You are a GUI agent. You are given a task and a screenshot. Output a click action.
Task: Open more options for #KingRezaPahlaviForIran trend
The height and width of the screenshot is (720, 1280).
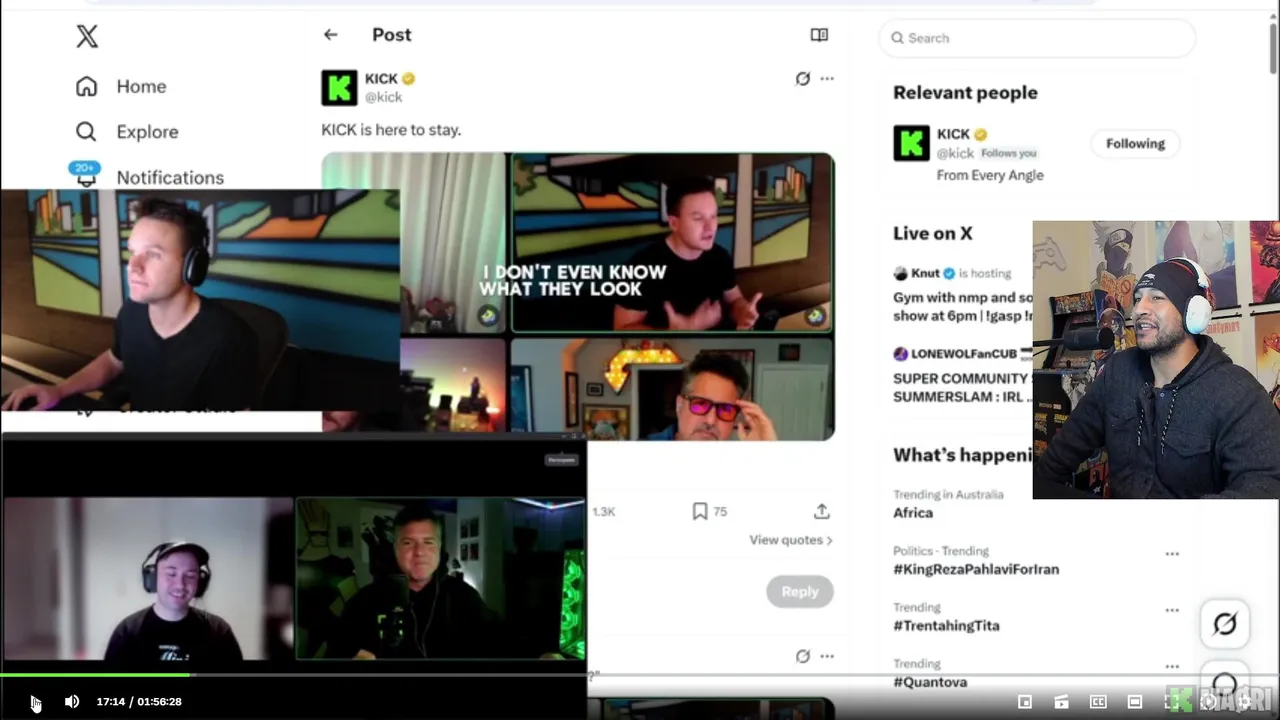[1172, 553]
